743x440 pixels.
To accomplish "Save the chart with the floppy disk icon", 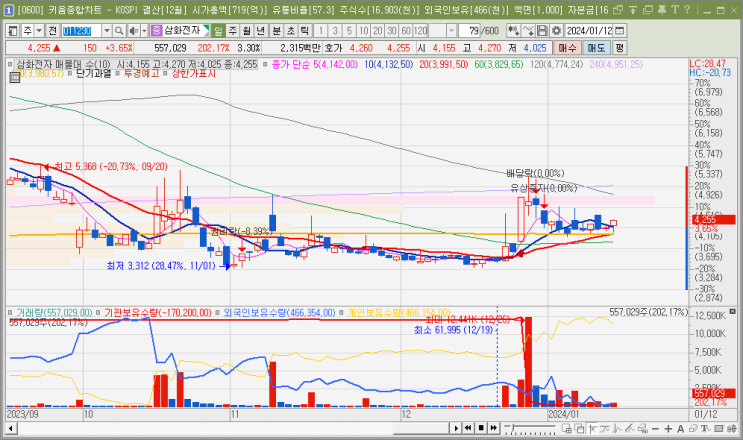I will (x=543, y=31).
